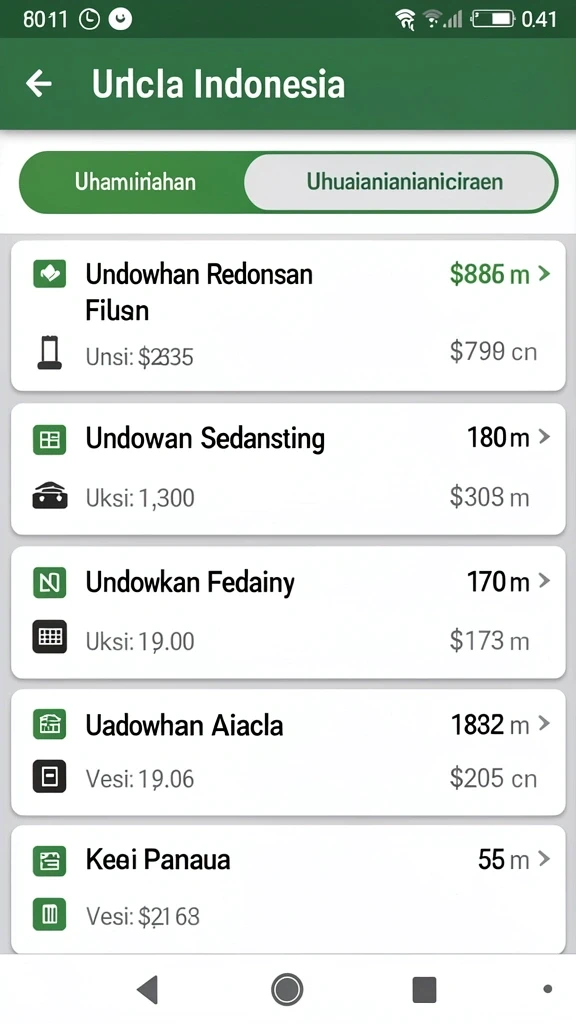Tap green icon beside Undowkan Fedainy
Viewport: 576px width, 1024px height.
[x=50, y=583]
